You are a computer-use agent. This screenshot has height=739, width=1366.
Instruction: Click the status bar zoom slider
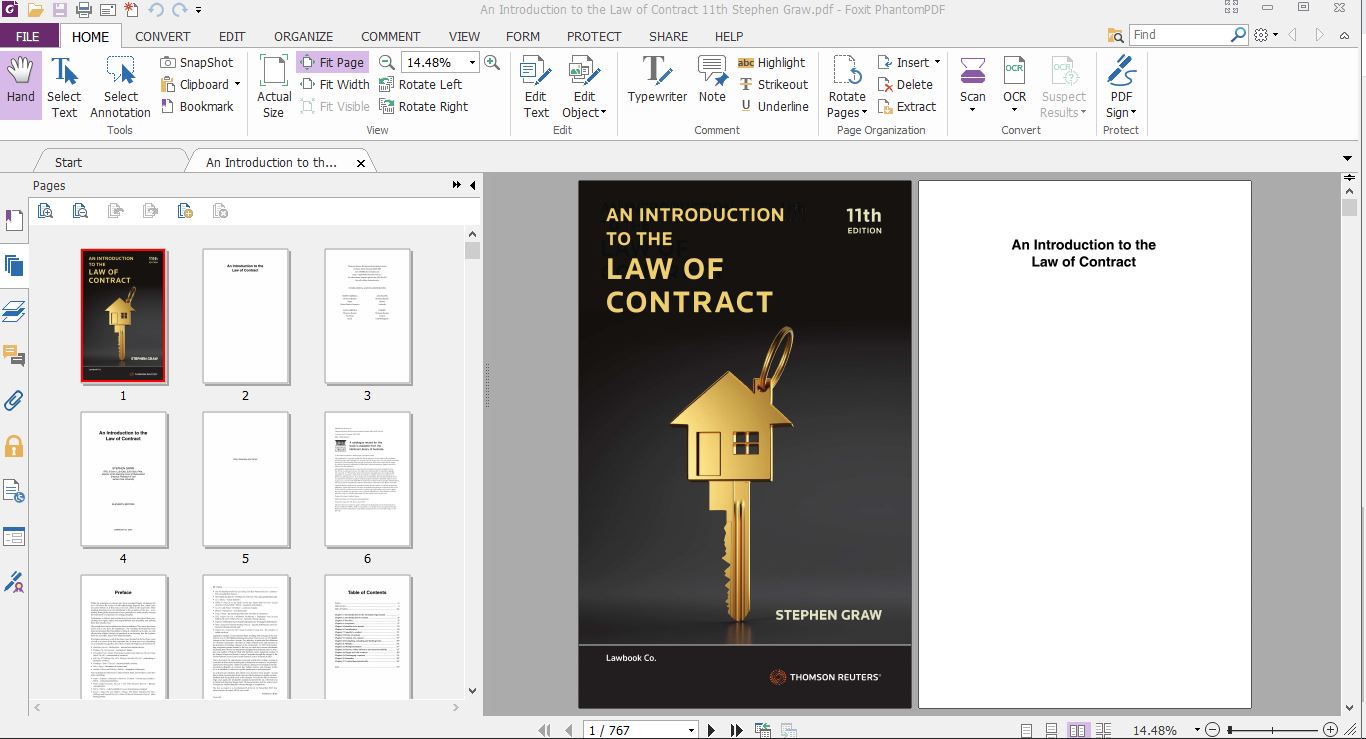(x=1272, y=730)
